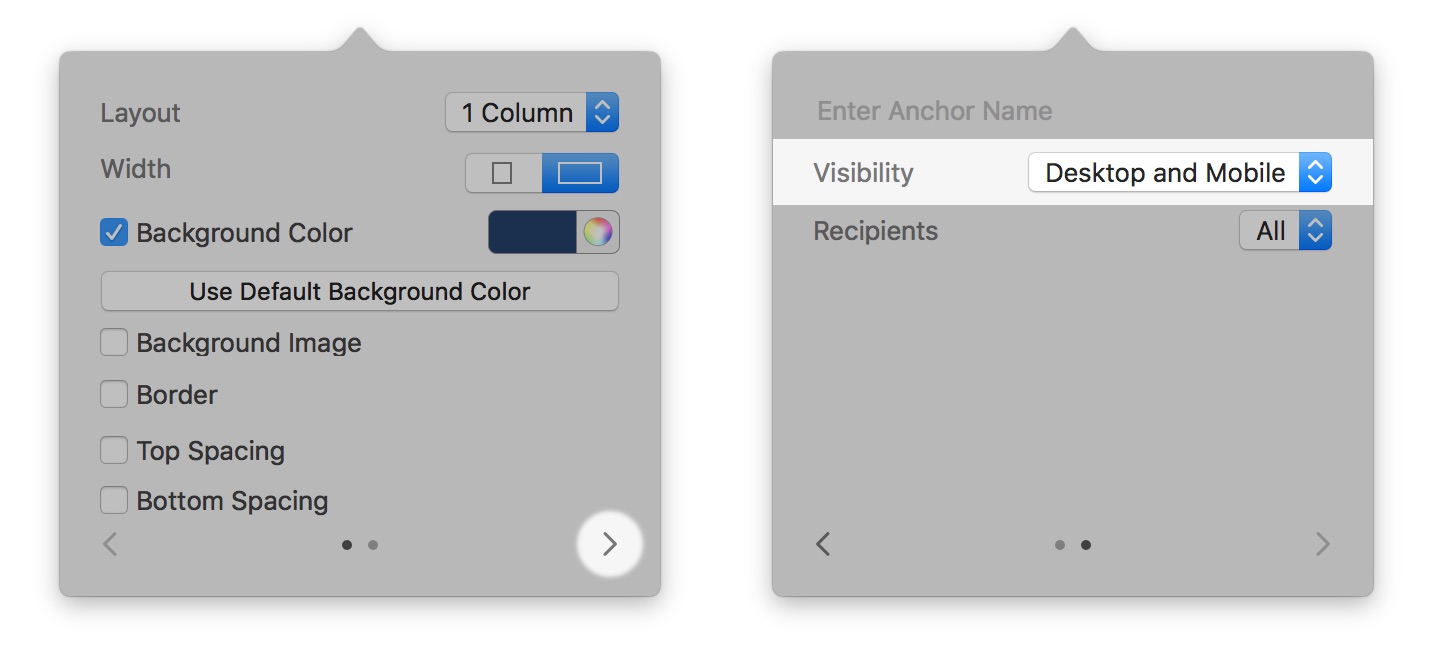Uncheck Background Color checkbox

(114, 233)
